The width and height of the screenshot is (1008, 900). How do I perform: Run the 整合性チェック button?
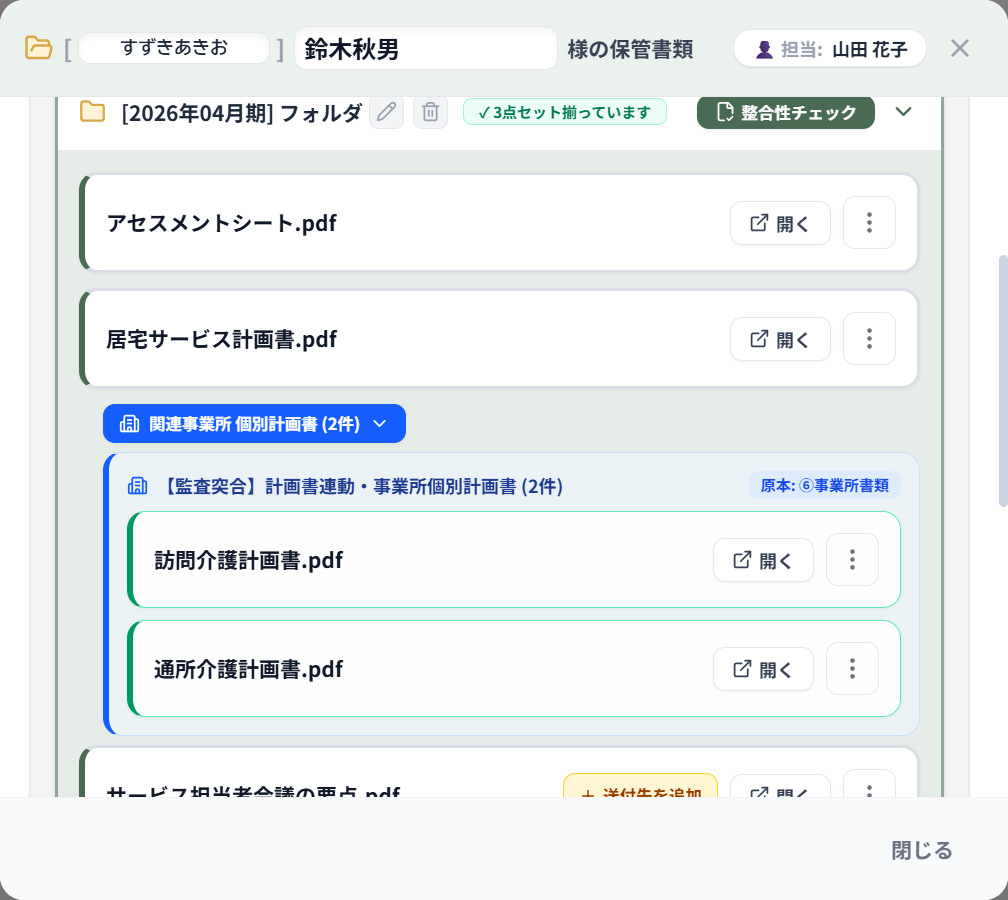coord(786,112)
